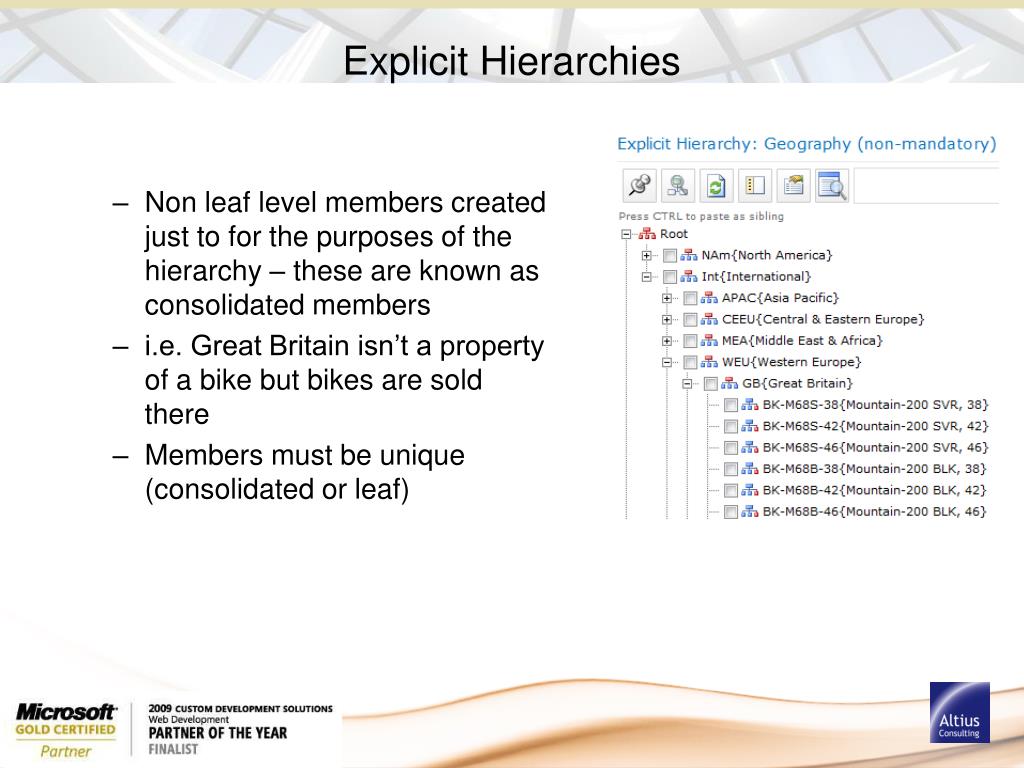Tick the BK-M68S-38 member checkbox
The width and height of the screenshot is (1024, 768).
731,406
